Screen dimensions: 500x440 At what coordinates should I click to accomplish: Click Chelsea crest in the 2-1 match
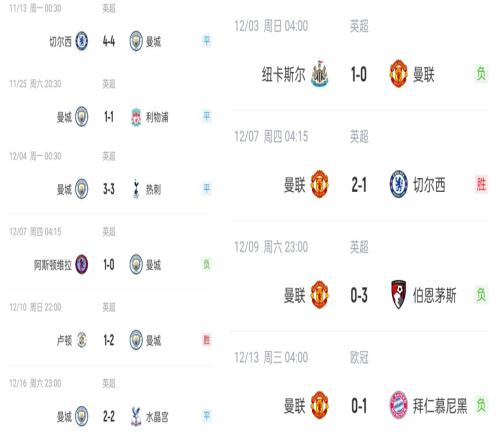[x=398, y=184]
